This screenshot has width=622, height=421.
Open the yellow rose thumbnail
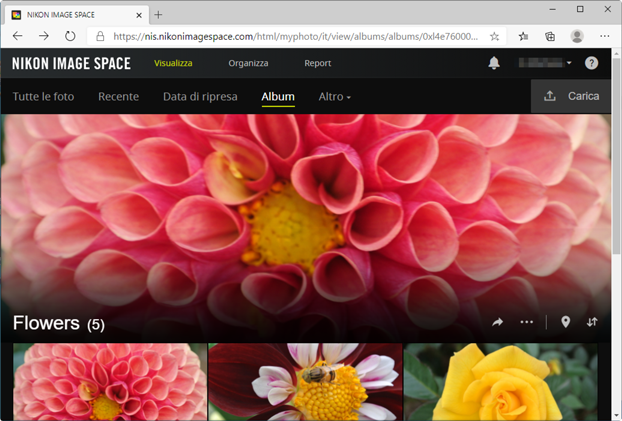coord(500,382)
